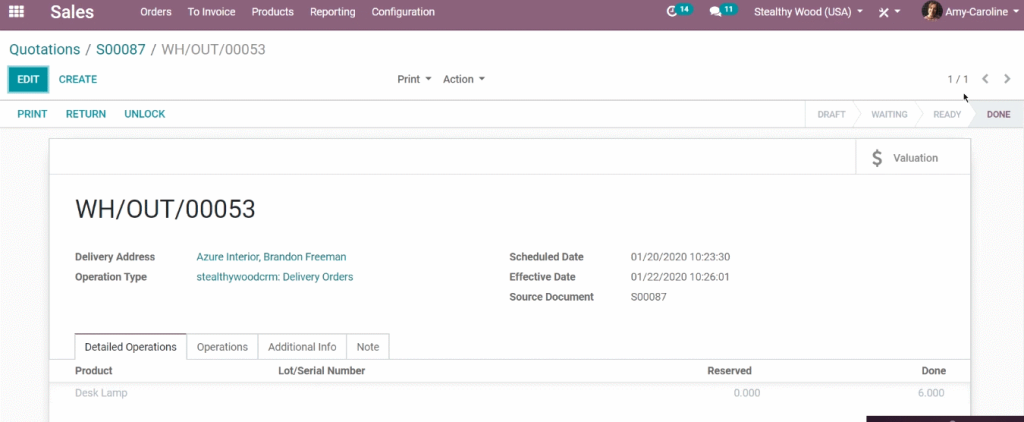Viewport: 1024px width, 422px height.
Task: Switch to the Operations tab
Action: [x=222, y=347]
